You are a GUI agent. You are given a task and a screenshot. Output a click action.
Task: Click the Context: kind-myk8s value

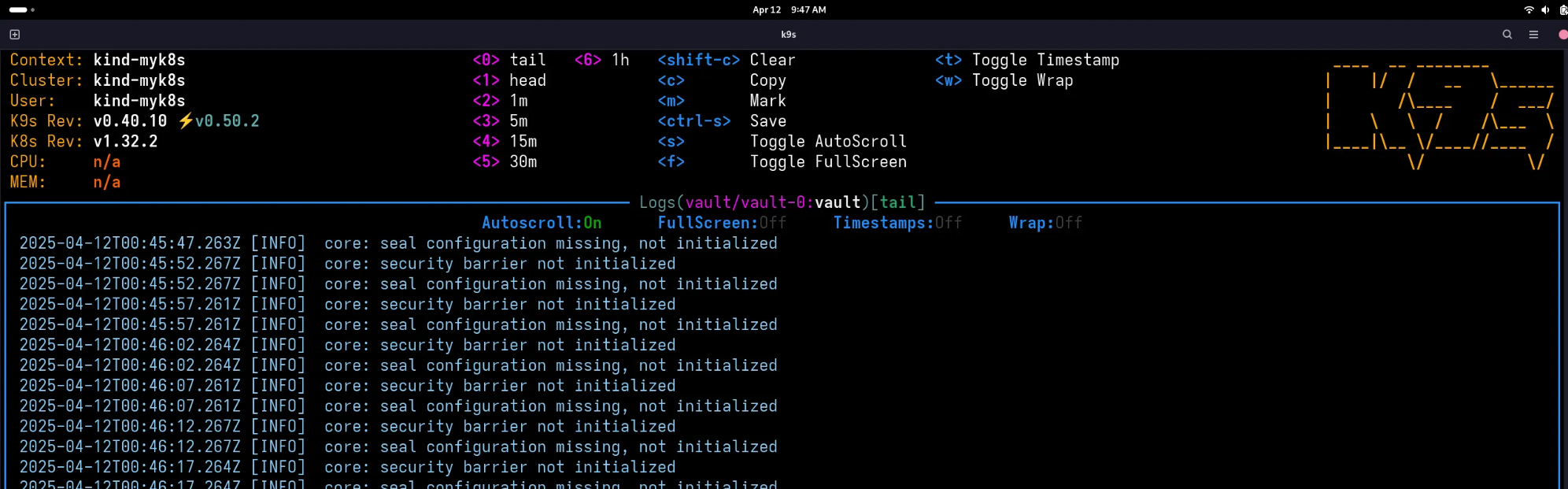pos(139,60)
